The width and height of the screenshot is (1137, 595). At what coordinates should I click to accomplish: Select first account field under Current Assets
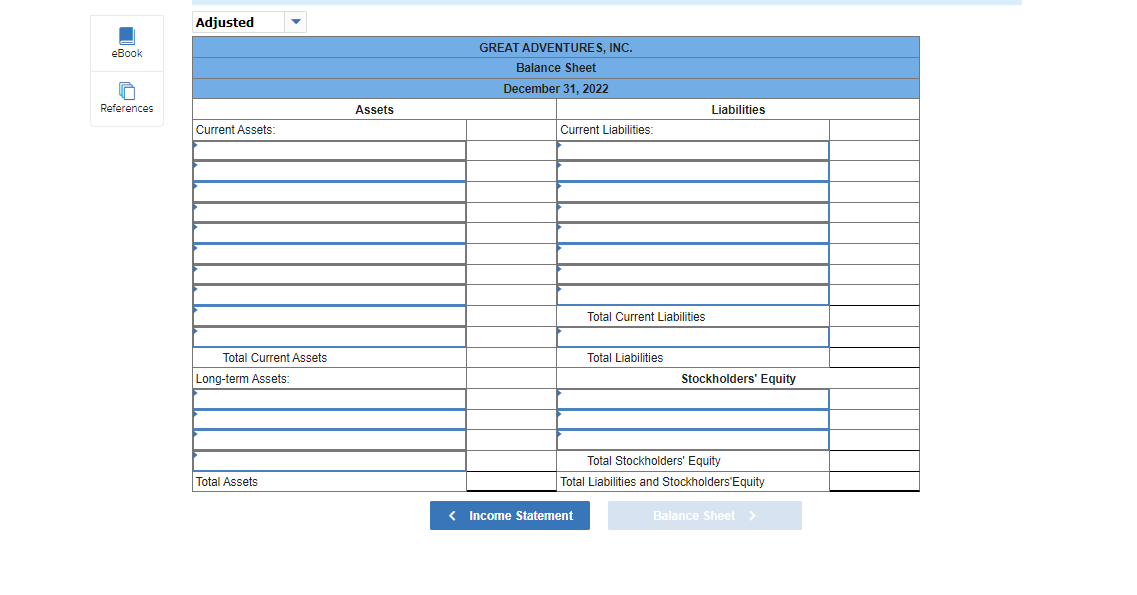click(329, 151)
